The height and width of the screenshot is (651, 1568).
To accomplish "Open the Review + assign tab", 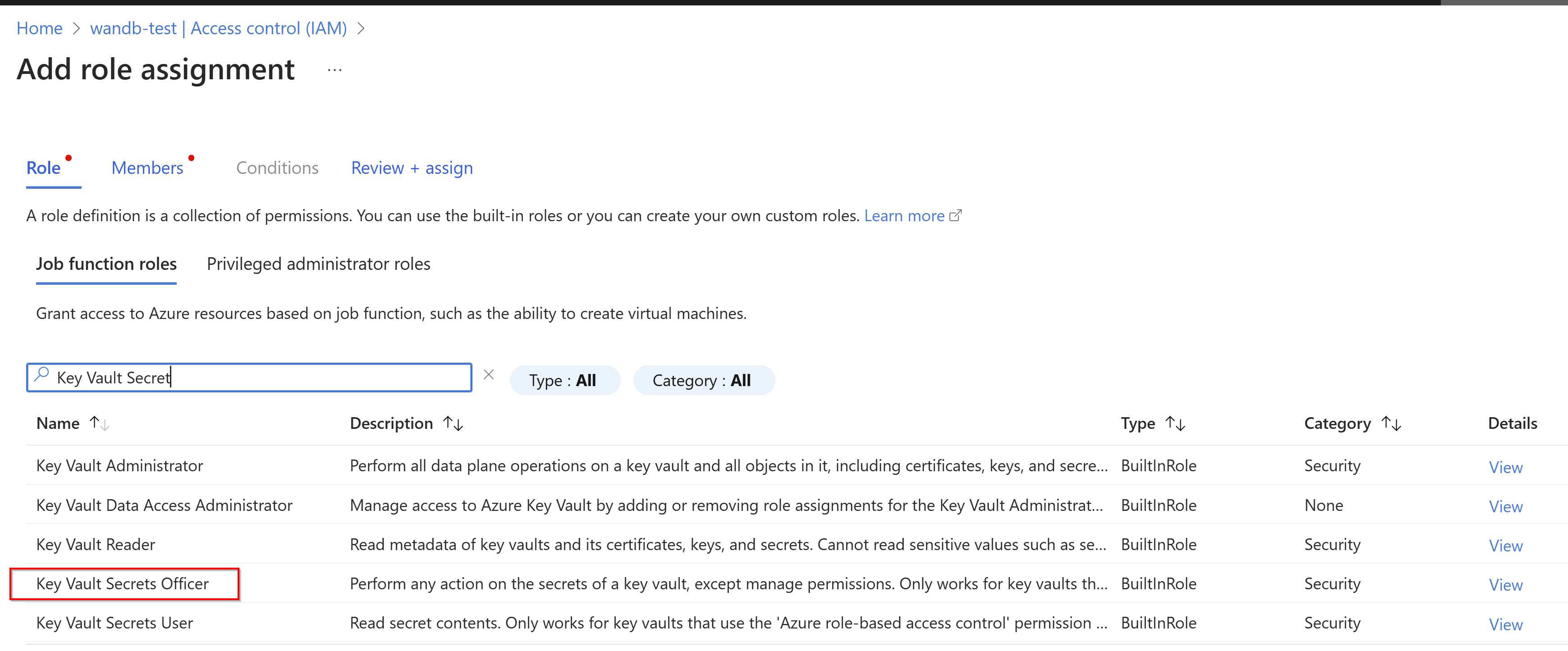I will point(412,168).
